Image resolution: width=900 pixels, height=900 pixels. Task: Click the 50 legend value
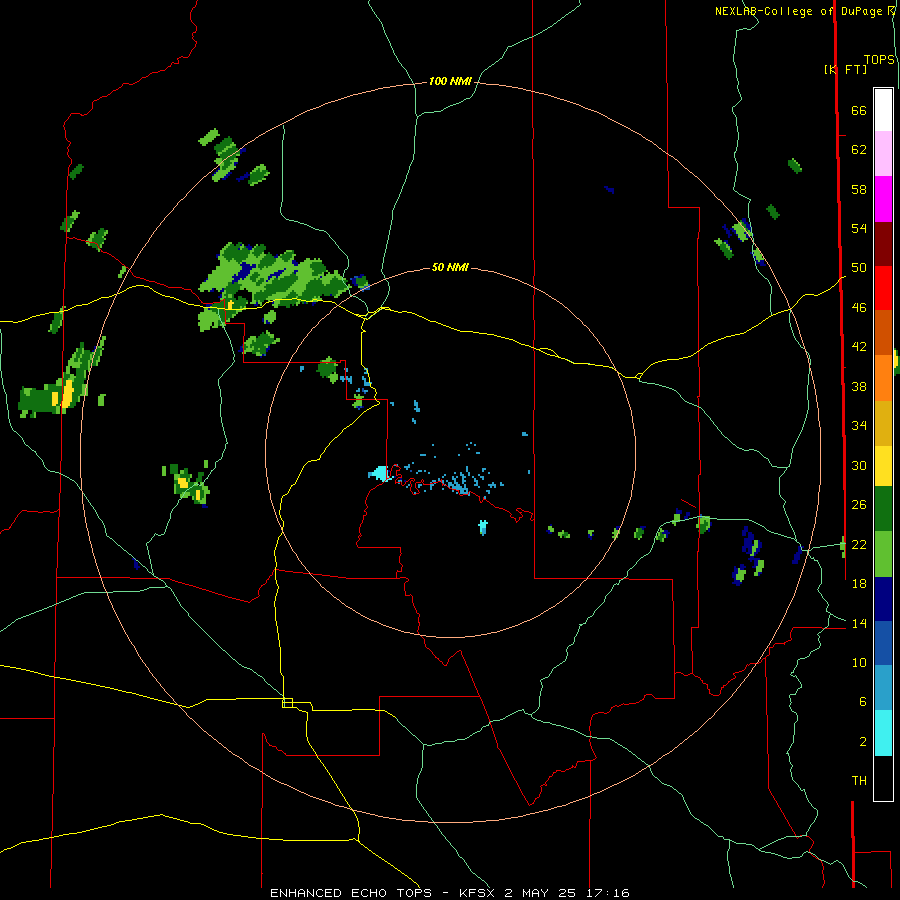pos(859,267)
